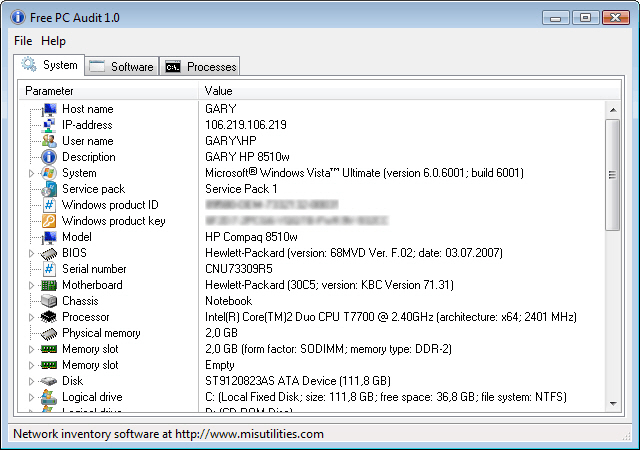The image size is (640, 450).
Task: Expand the Motherboard tree node
Action: tap(31, 285)
